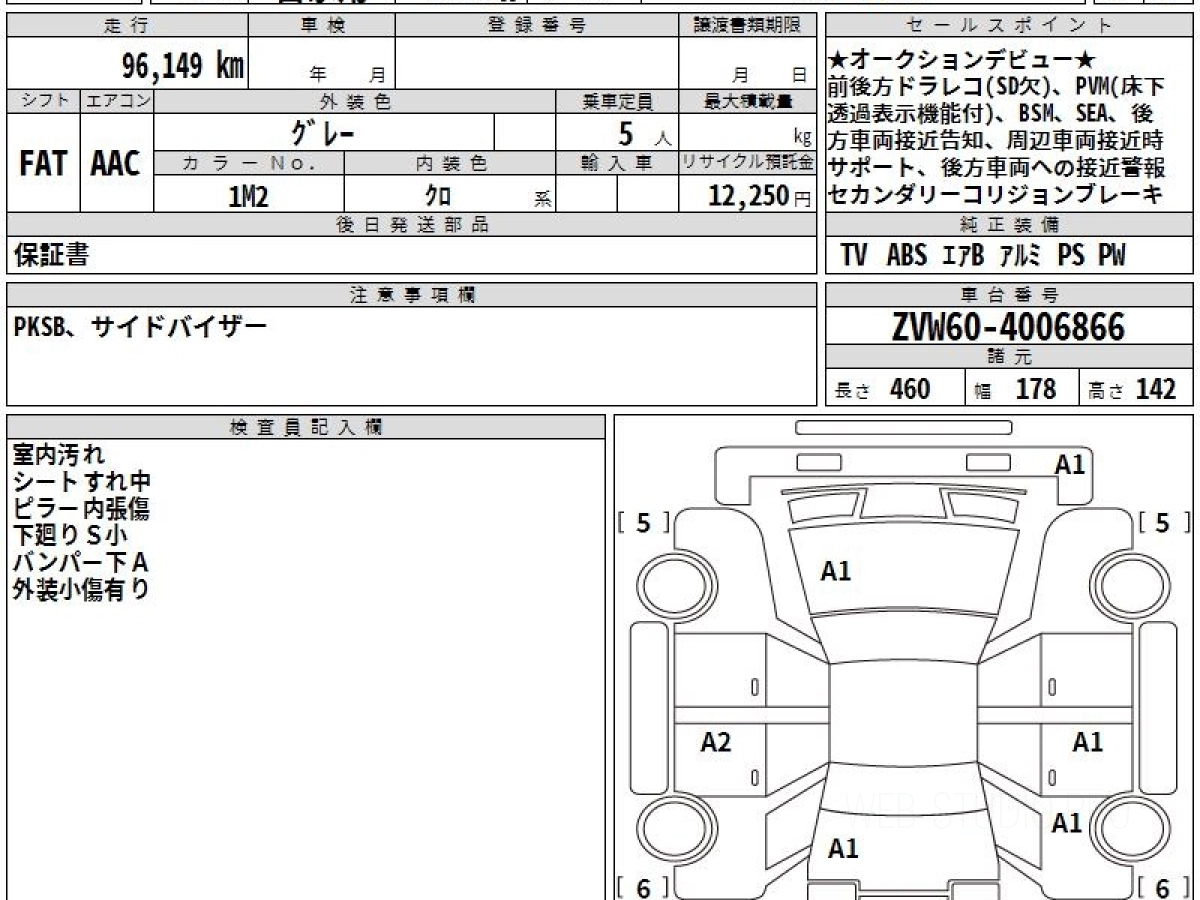Select the line starting 前後方ドラレコ(SD欠)
Image resolution: width=1200 pixels, height=900 pixels.
click(997, 86)
